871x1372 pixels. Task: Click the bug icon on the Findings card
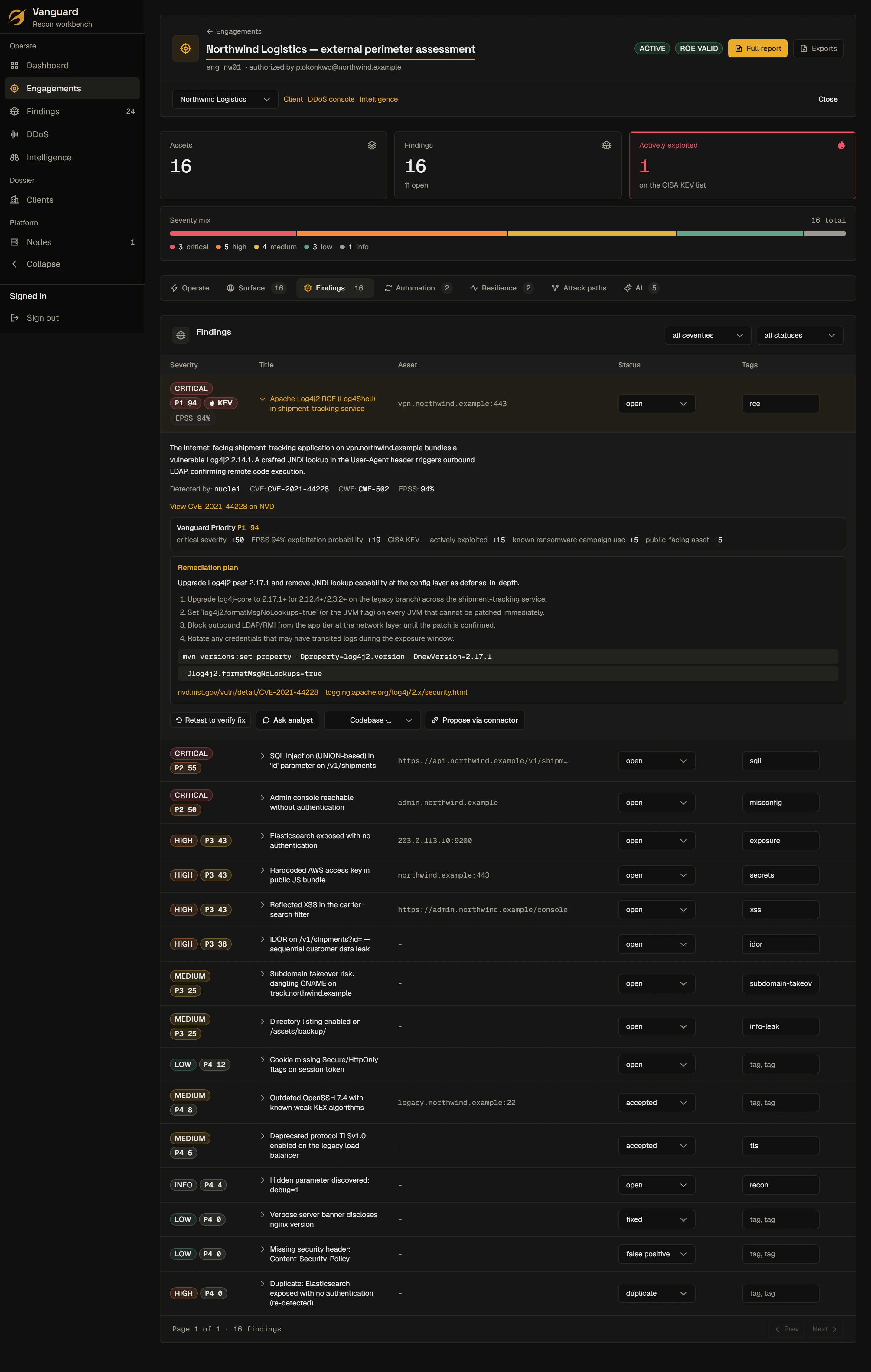[606, 145]
